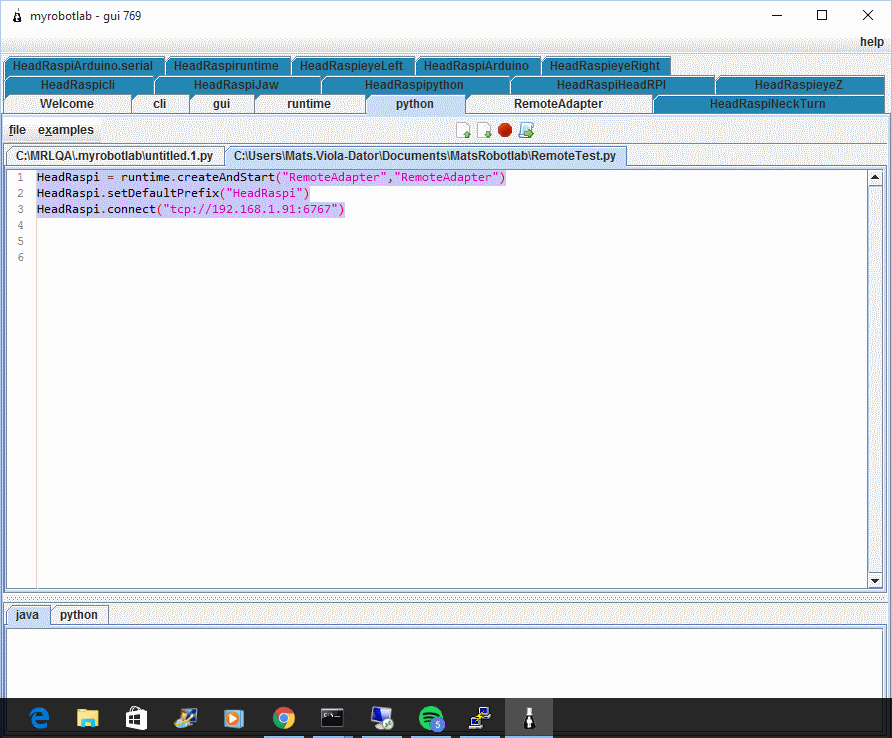
Task: Open the PuTTY network taskbar icon
Action: click(480, 718)
